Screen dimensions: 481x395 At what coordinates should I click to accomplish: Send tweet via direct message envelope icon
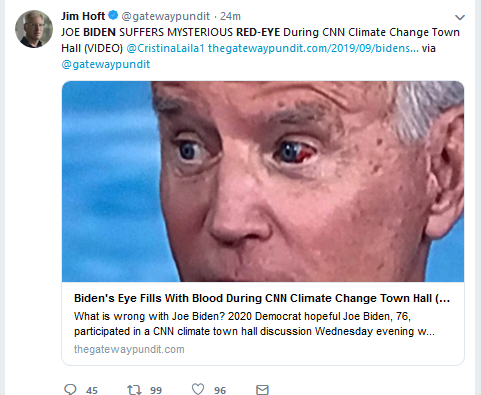tap(262, 390)
